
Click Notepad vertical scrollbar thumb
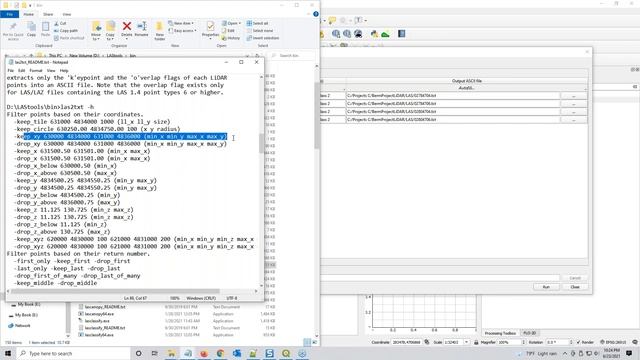click(x=261, y=143)
